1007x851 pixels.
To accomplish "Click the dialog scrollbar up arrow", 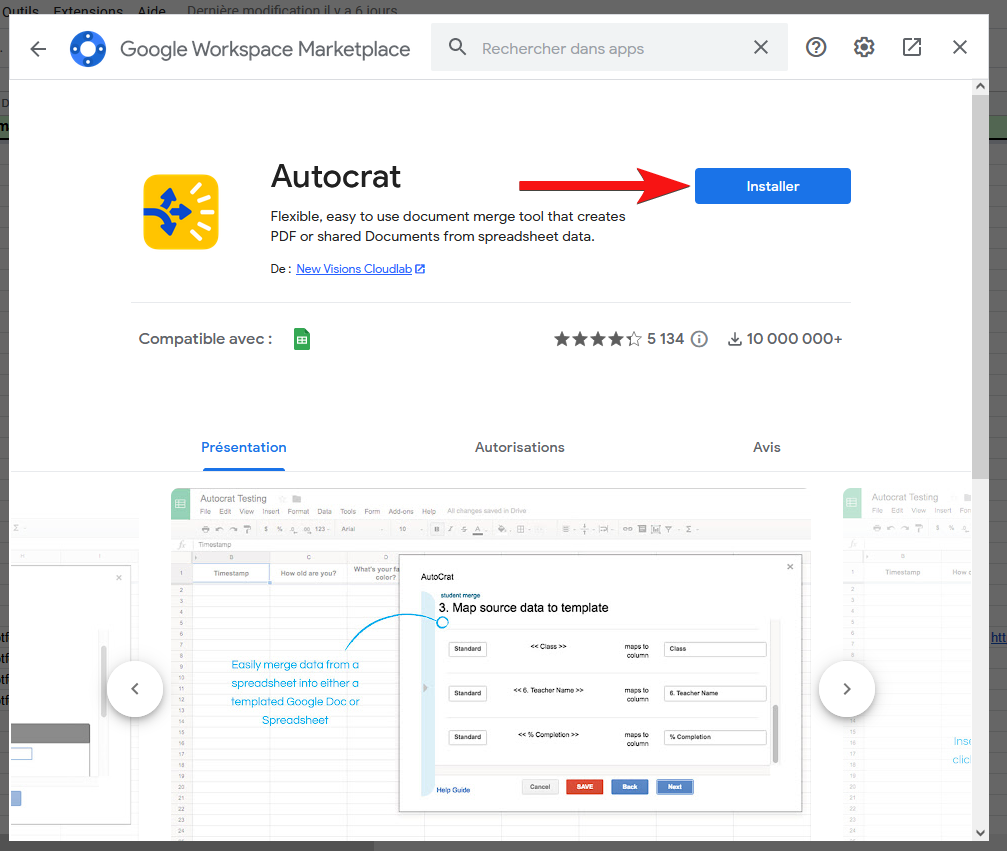I will [980, 86].
